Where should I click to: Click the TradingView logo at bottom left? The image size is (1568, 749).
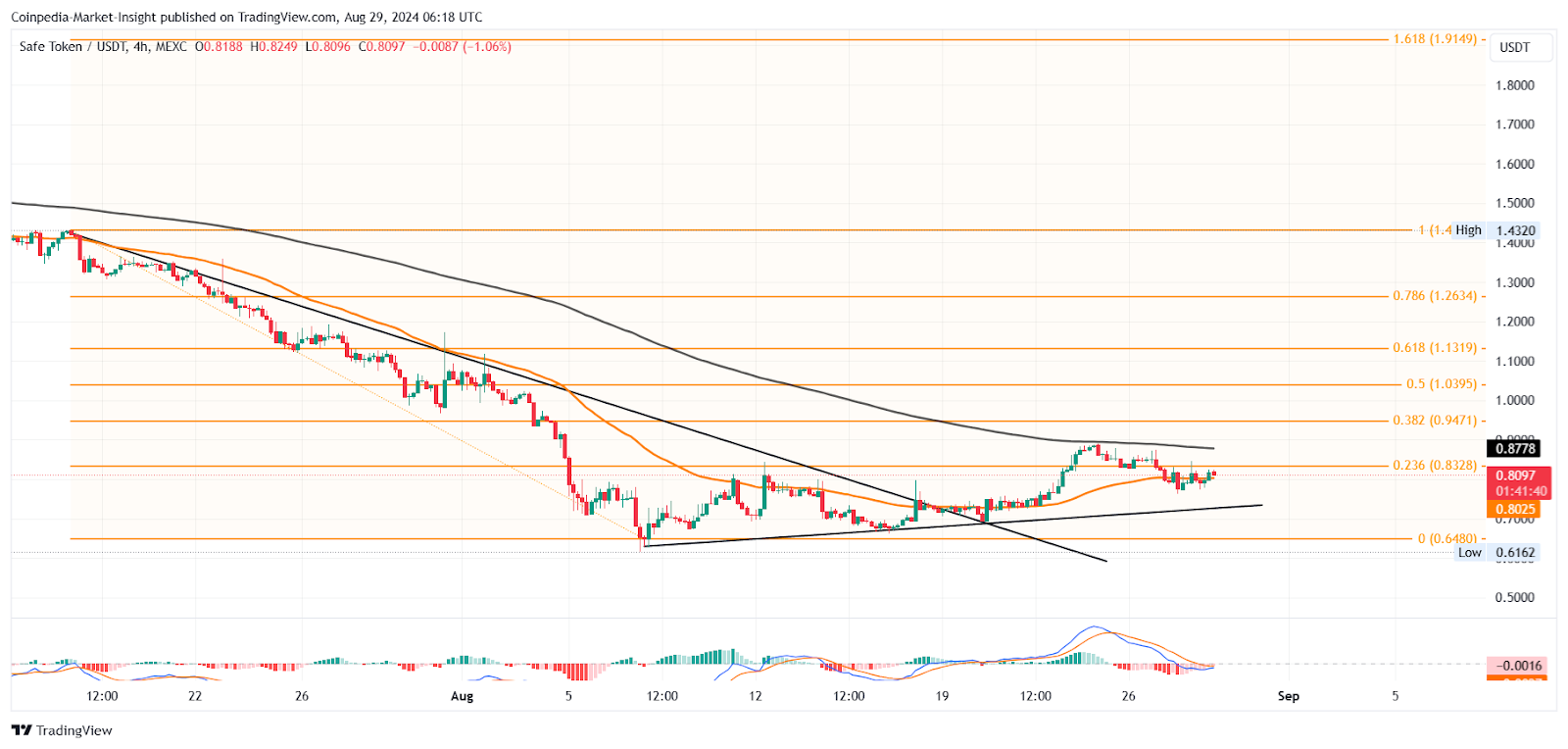(62, 730)
